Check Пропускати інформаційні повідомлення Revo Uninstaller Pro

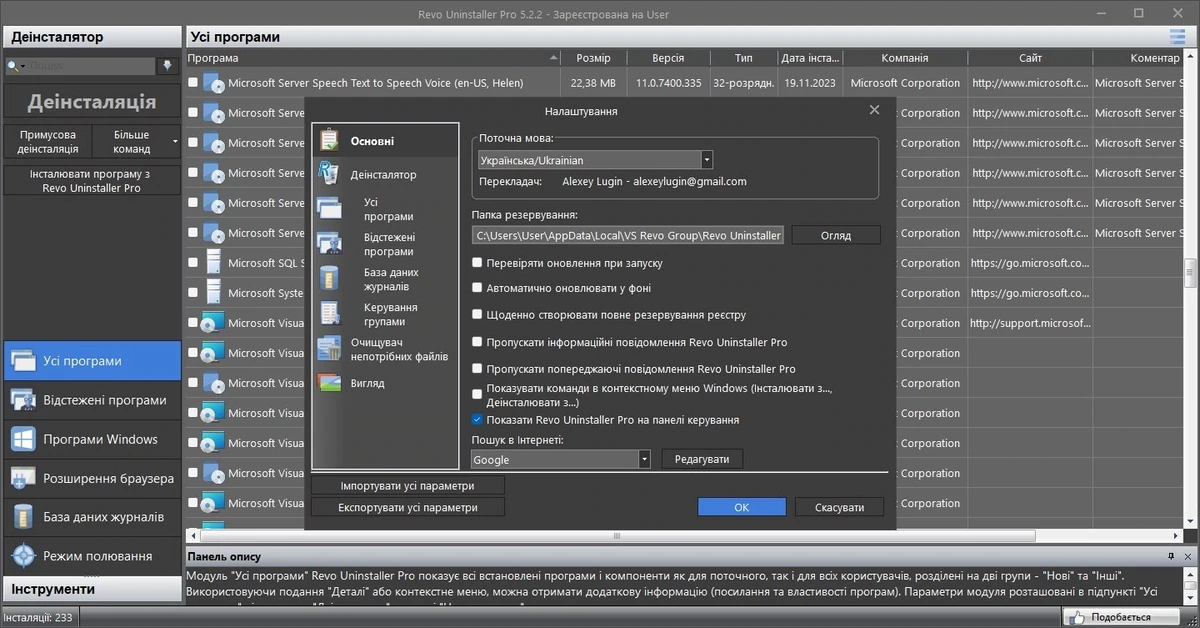point(478,342)
